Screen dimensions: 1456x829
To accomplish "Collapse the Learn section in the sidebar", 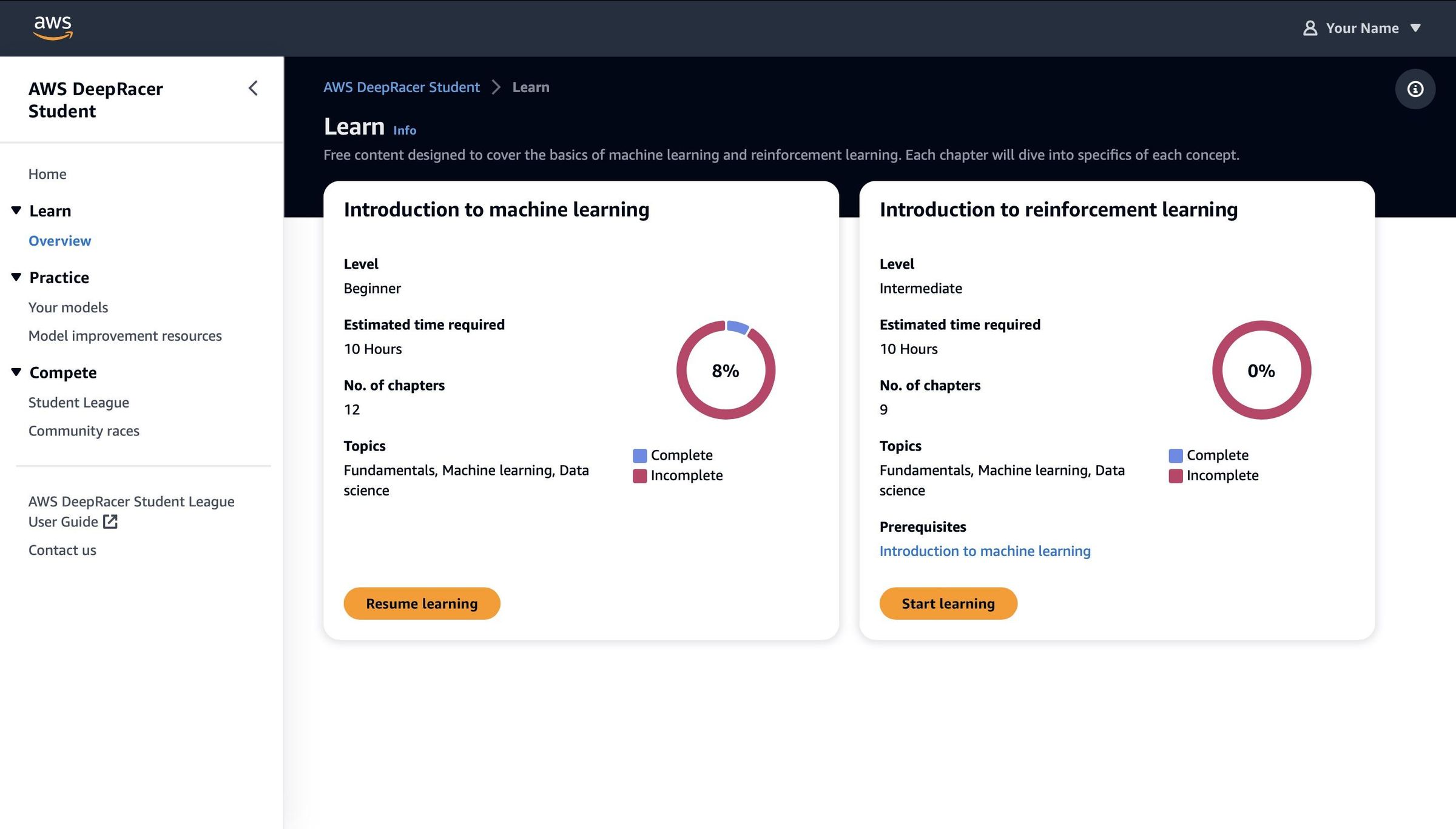I will tap(15, 210).
